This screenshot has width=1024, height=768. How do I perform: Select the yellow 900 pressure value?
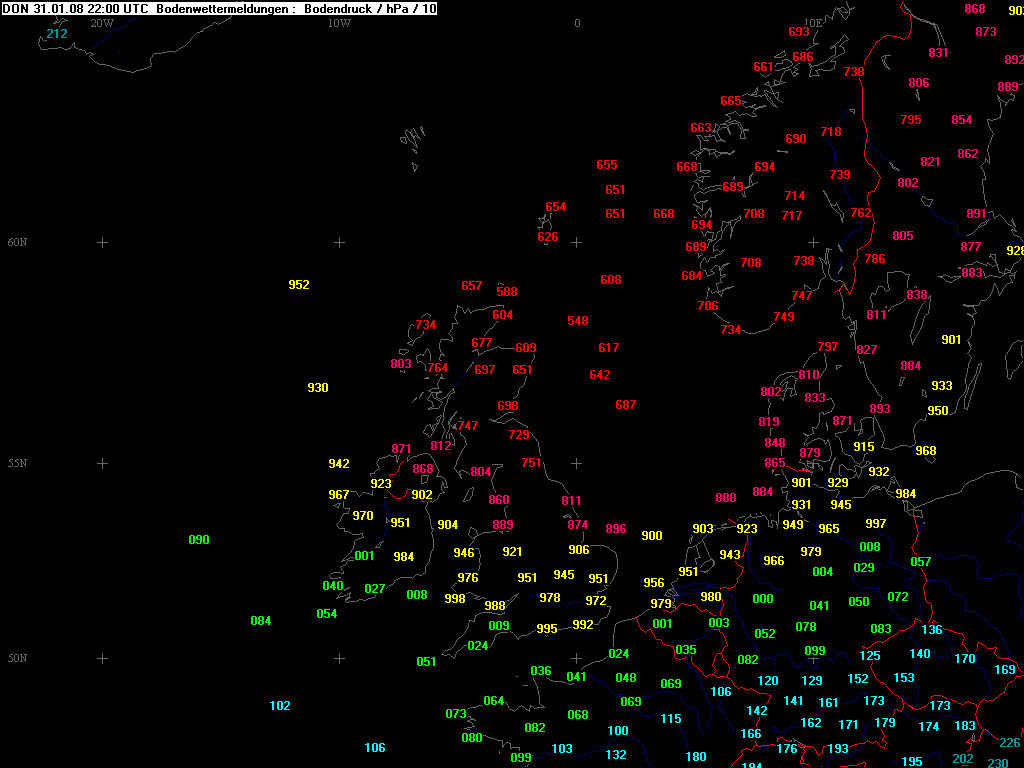click(652, 536)
